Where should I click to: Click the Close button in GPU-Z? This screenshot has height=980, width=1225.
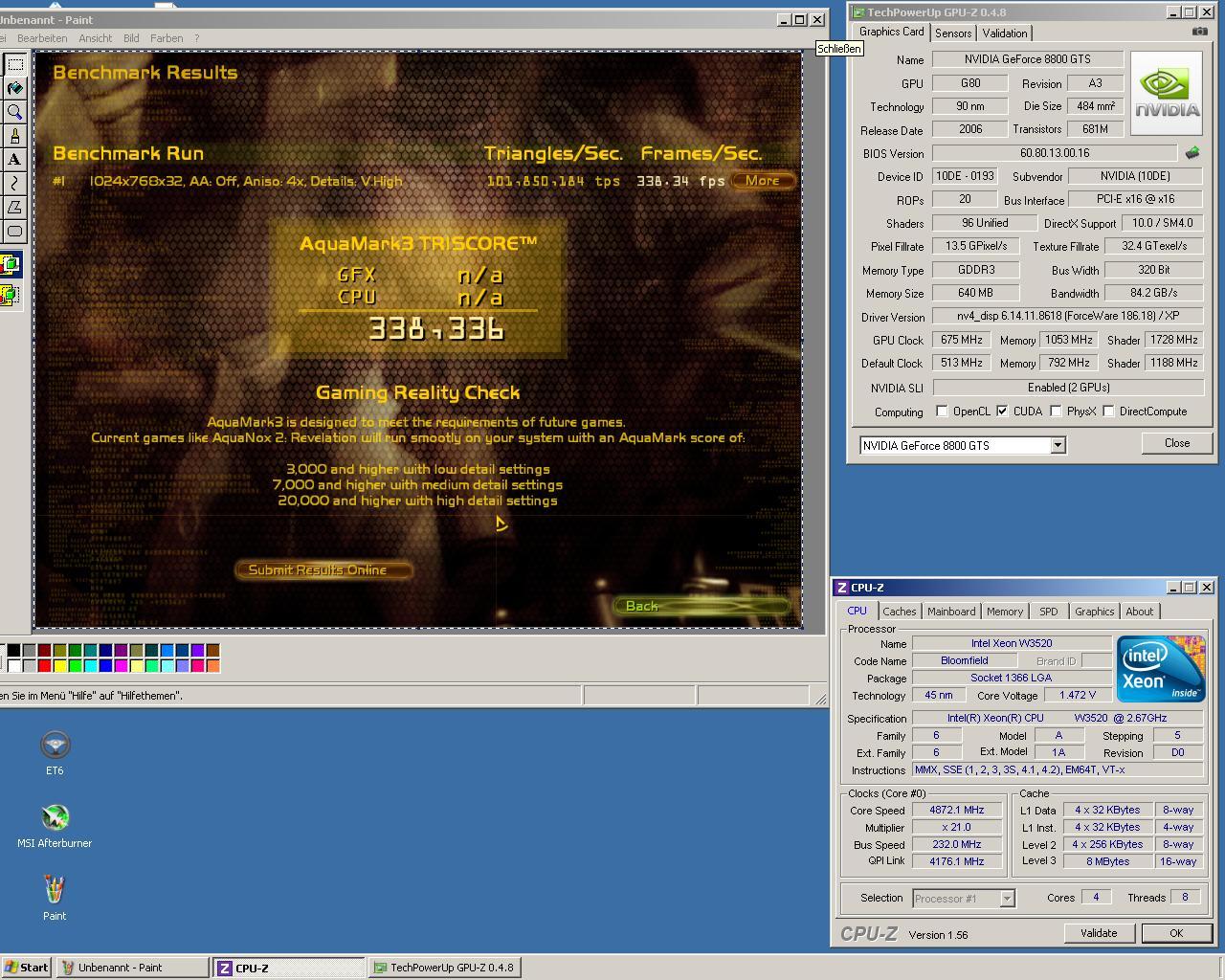point(1177,443)
